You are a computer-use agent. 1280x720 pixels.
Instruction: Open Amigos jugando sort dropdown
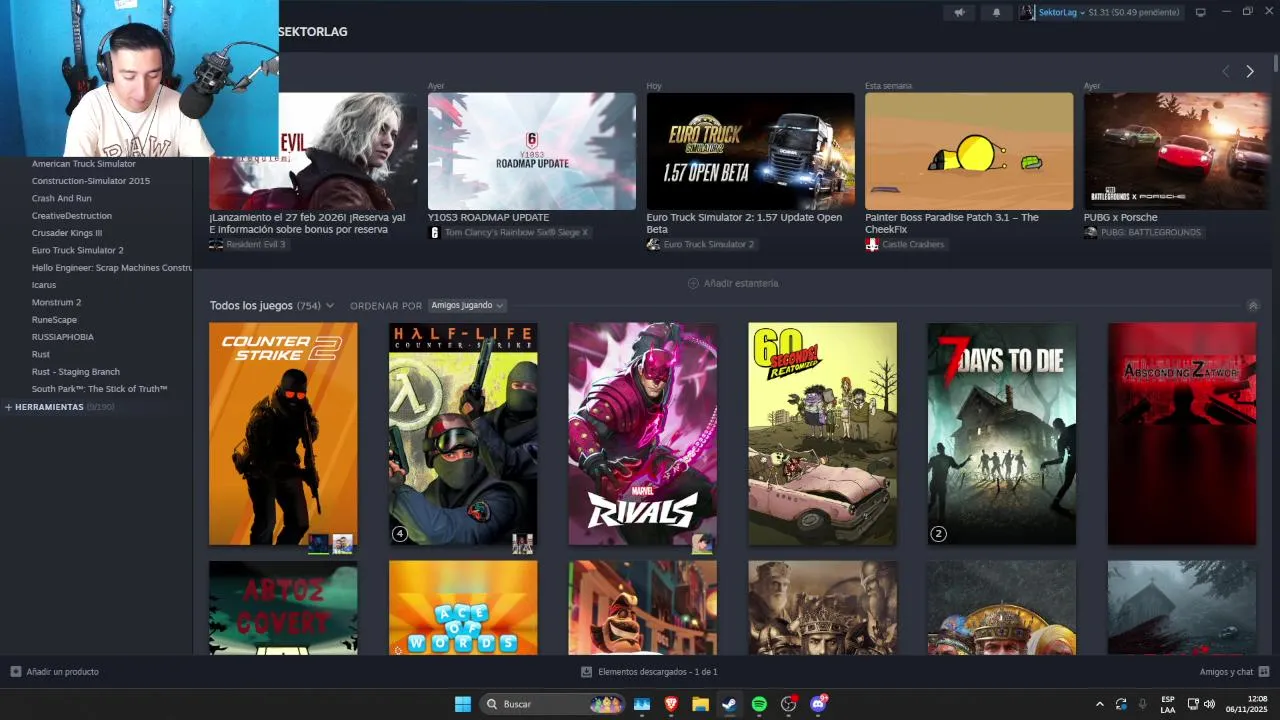tap(467, 305)
